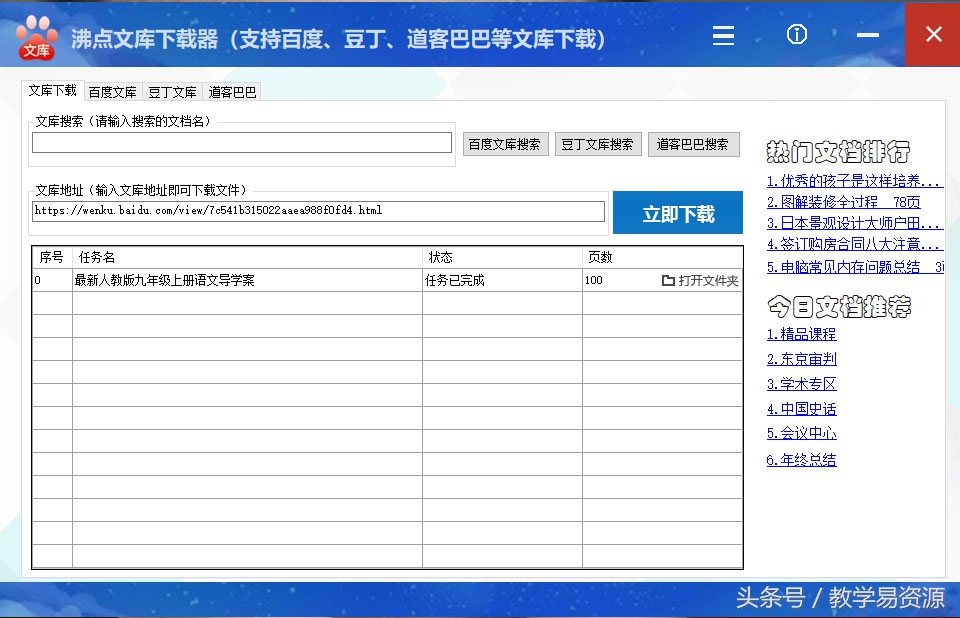Open the 精品课程 recommendation link
960x618 pixels.
click(802, 334)
